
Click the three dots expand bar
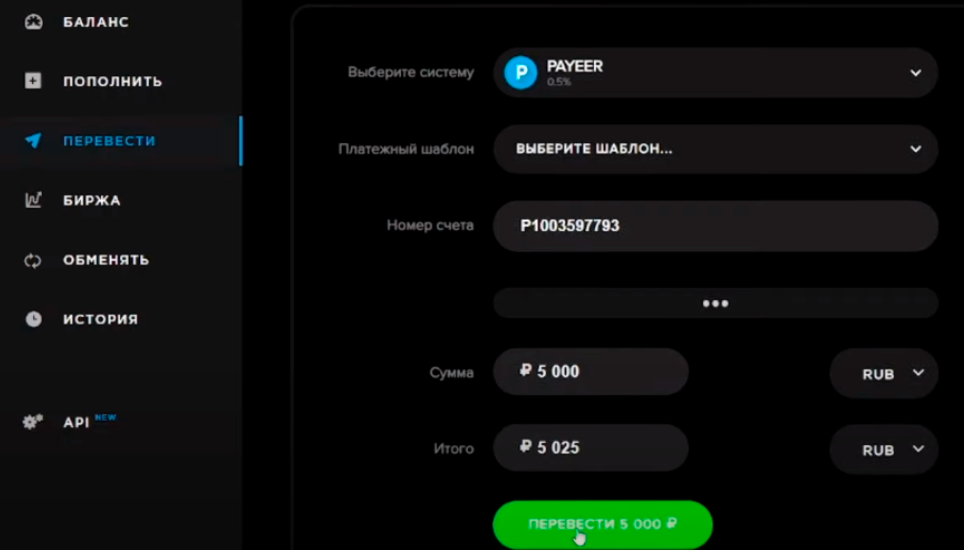pos(715,303)
